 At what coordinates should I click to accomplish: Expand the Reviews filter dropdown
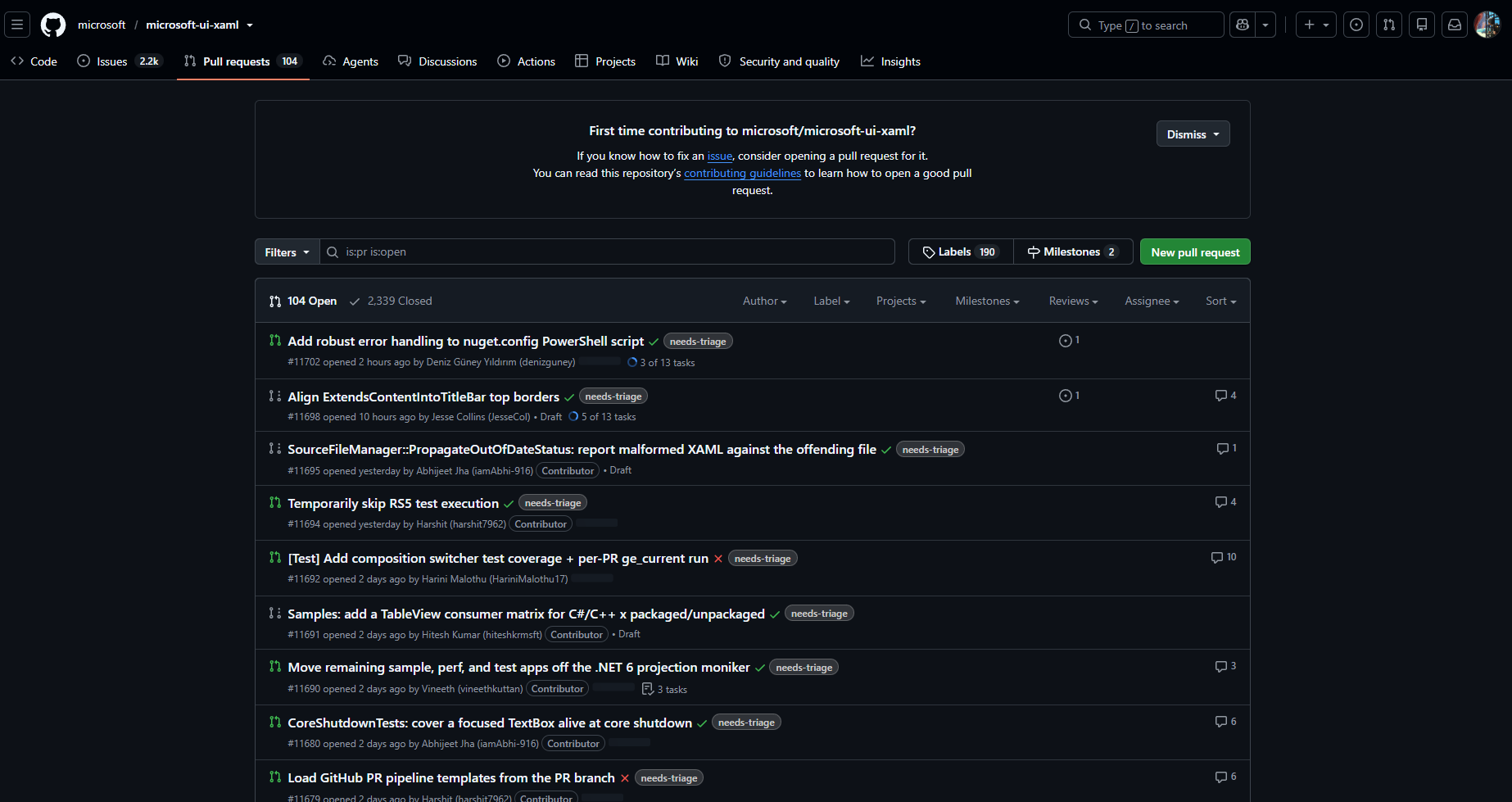click(1073, 301)
